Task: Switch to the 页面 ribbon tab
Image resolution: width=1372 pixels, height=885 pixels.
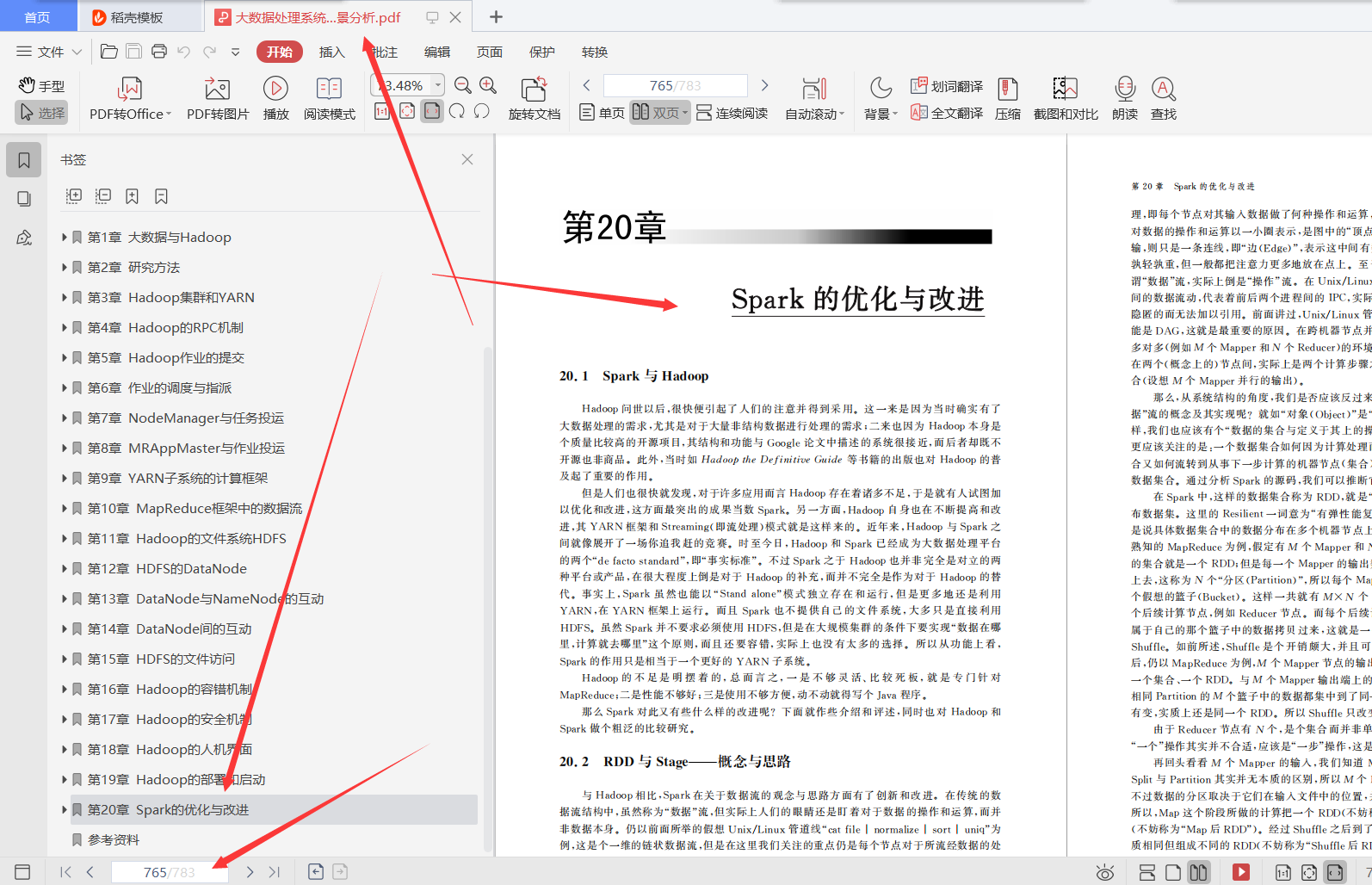Action: [490, 52]
